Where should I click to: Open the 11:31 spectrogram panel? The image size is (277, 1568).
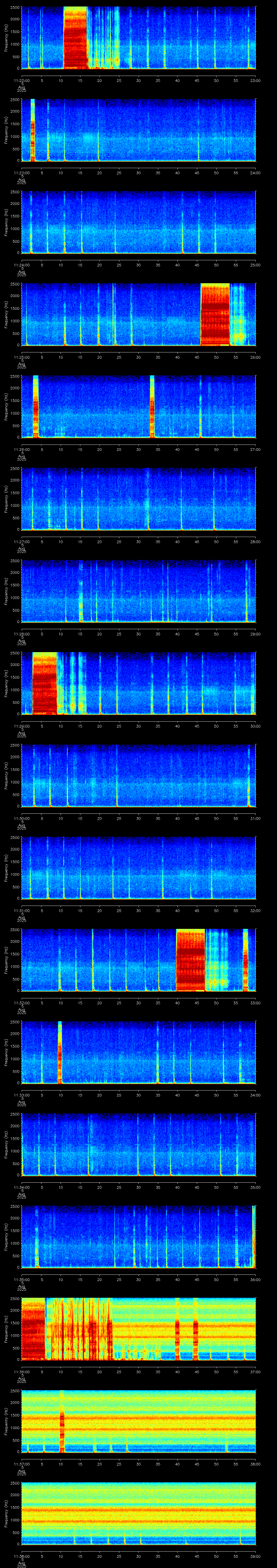tap(138, 868)
